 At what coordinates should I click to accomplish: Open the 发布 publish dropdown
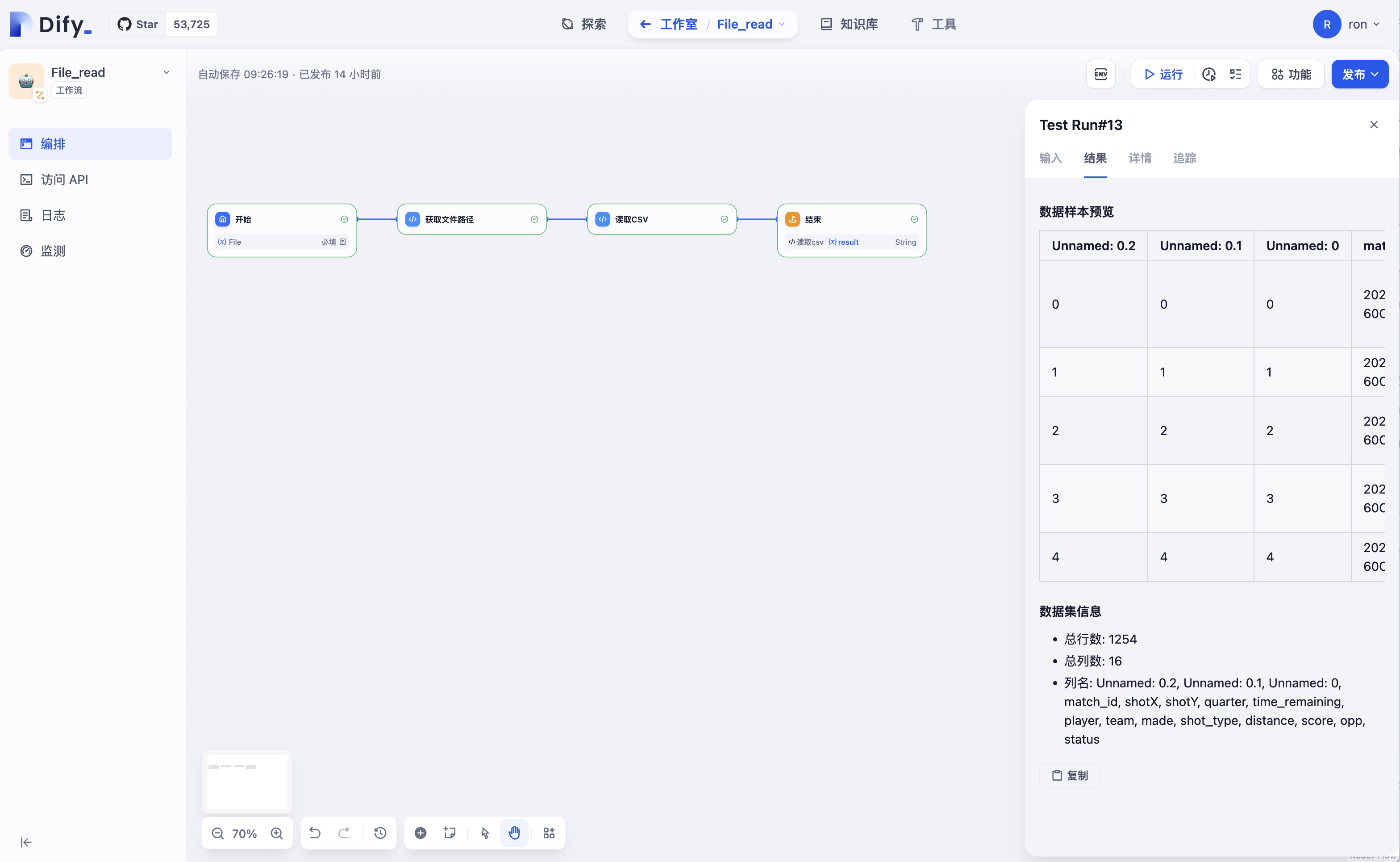1359,74
